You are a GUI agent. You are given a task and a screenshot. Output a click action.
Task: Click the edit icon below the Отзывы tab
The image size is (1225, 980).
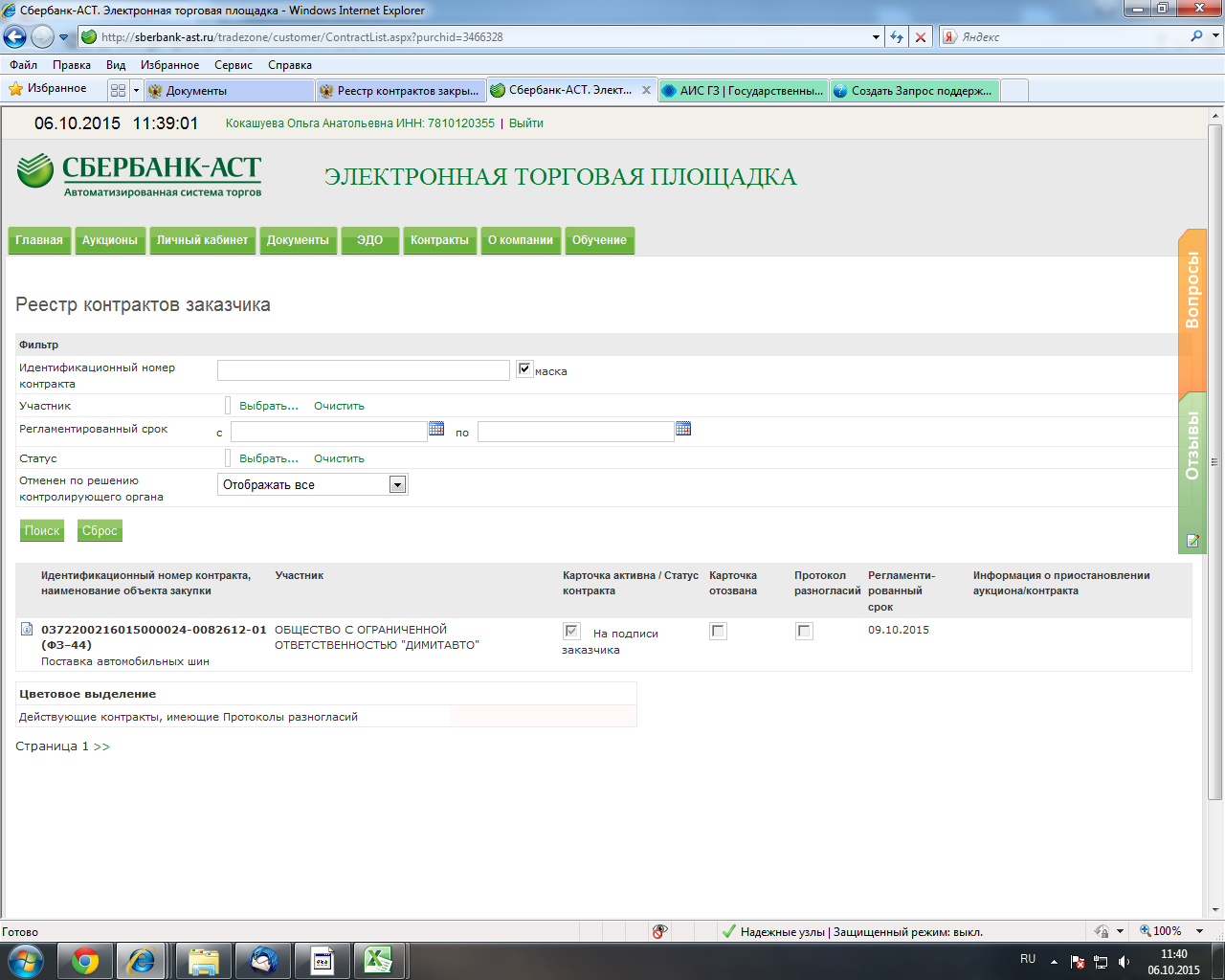1192,541
